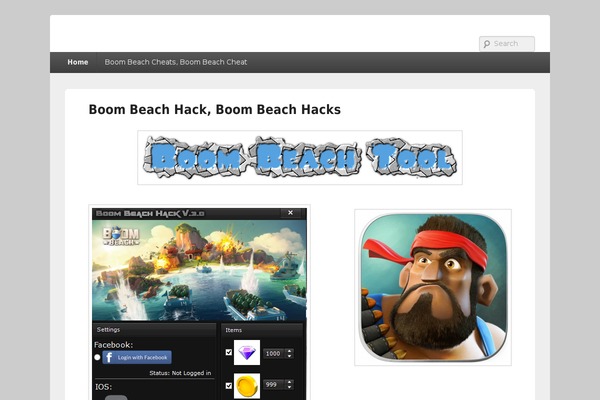This screenshot has height=400, width=600.
Task: Select the Facebook radio button
Action: pos(97,357)
